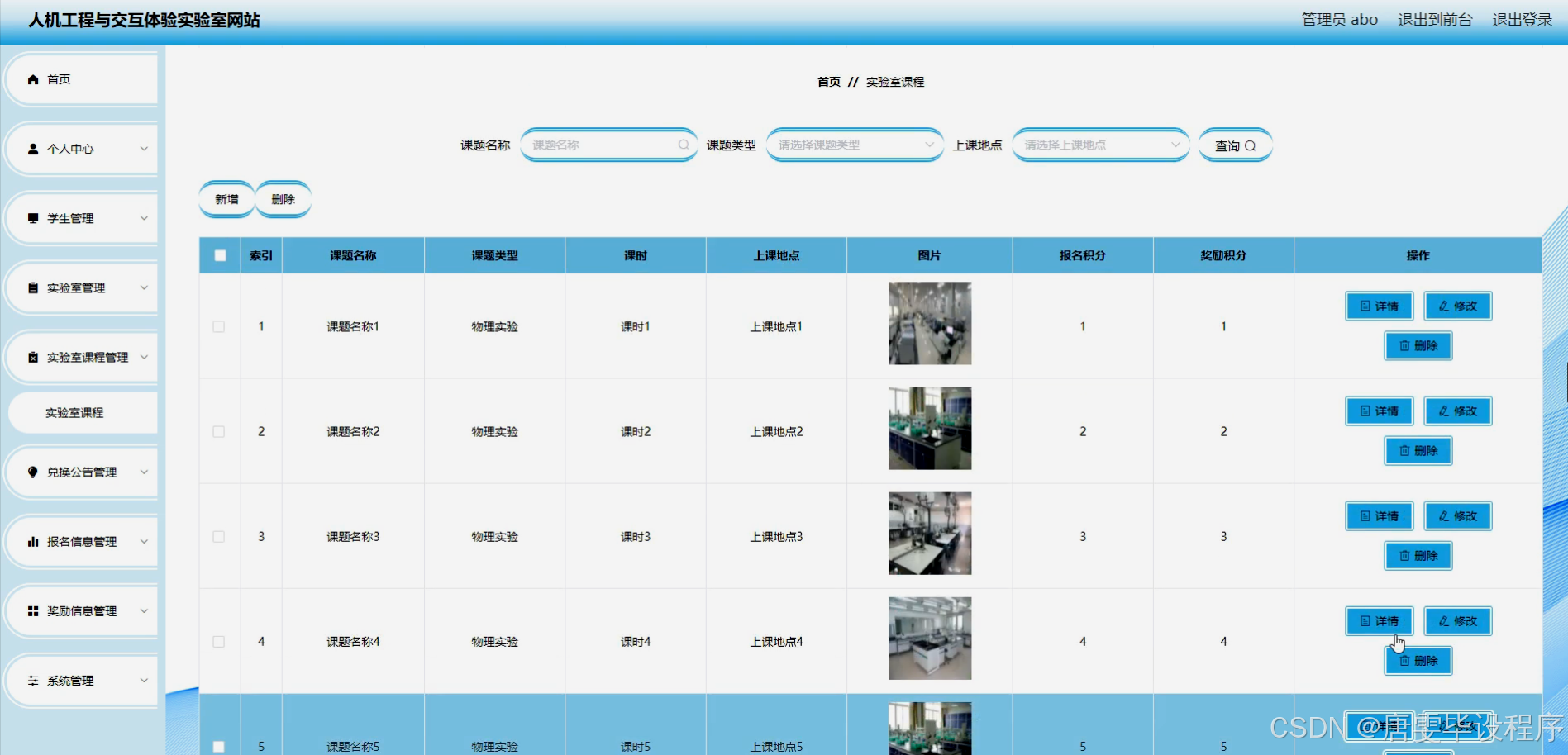Click the cell 课时2
1568x755 pixels.
pos(636,431)
